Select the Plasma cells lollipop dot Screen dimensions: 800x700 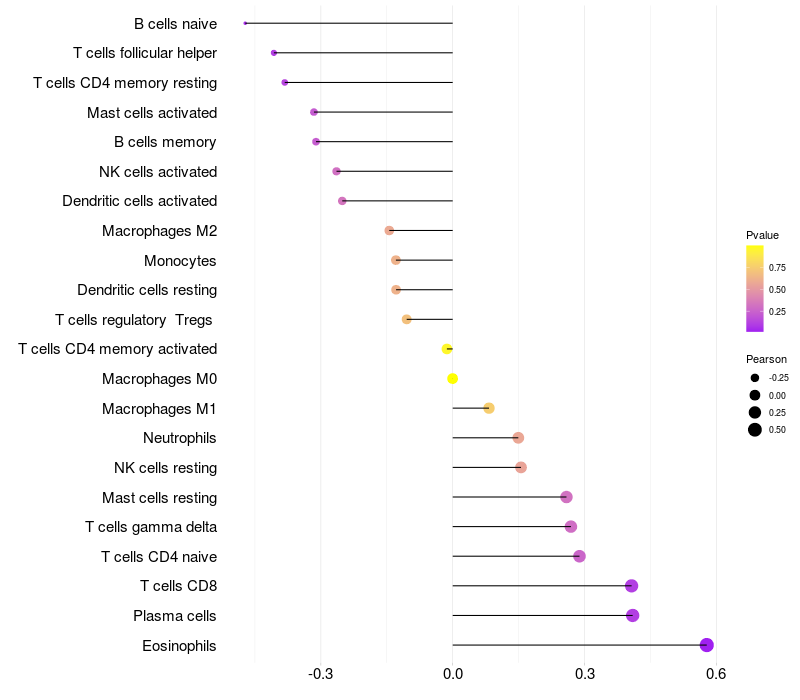[x=633, y=615]
